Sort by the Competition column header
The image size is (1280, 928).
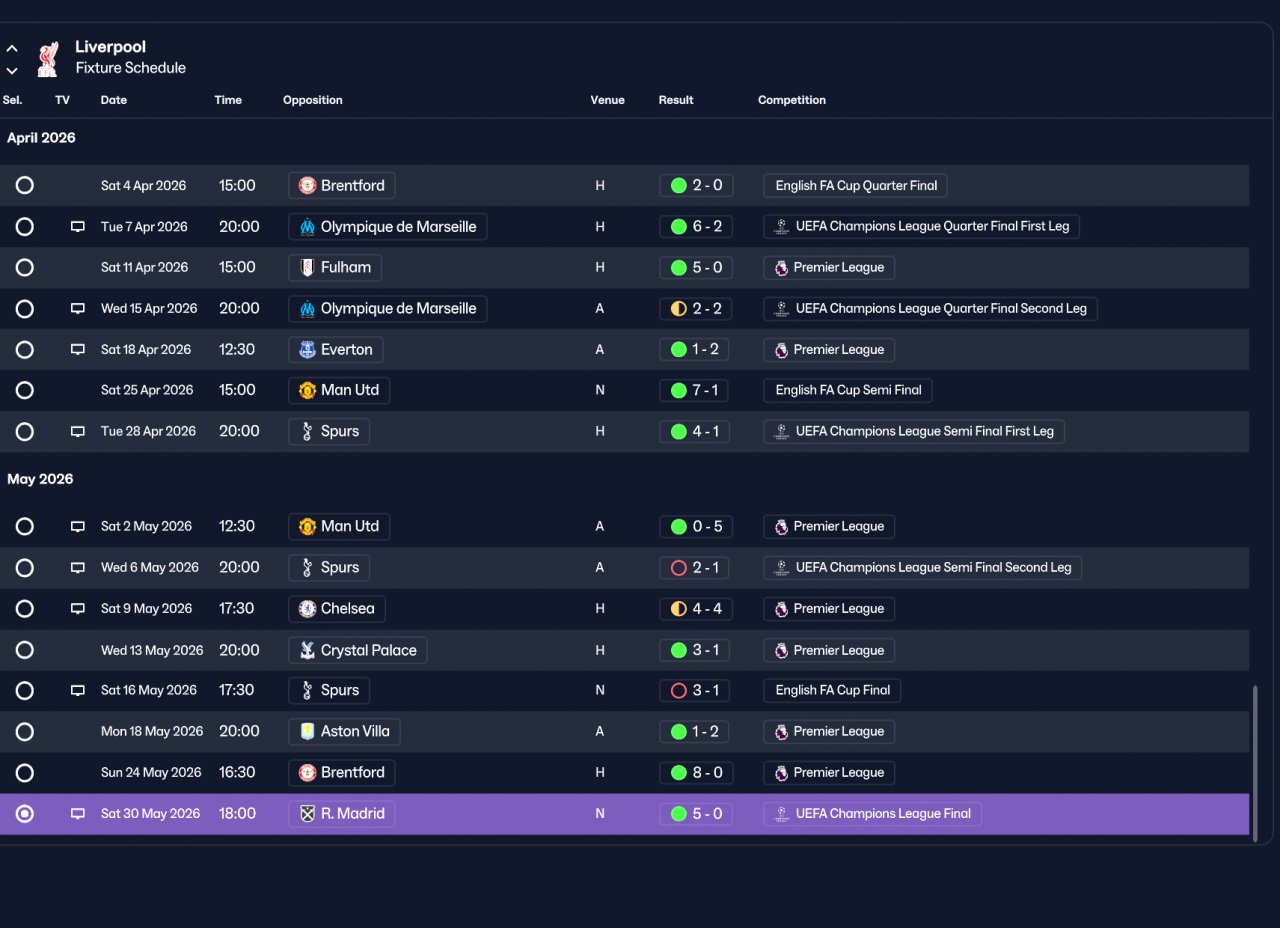click(x=792, y=100)
